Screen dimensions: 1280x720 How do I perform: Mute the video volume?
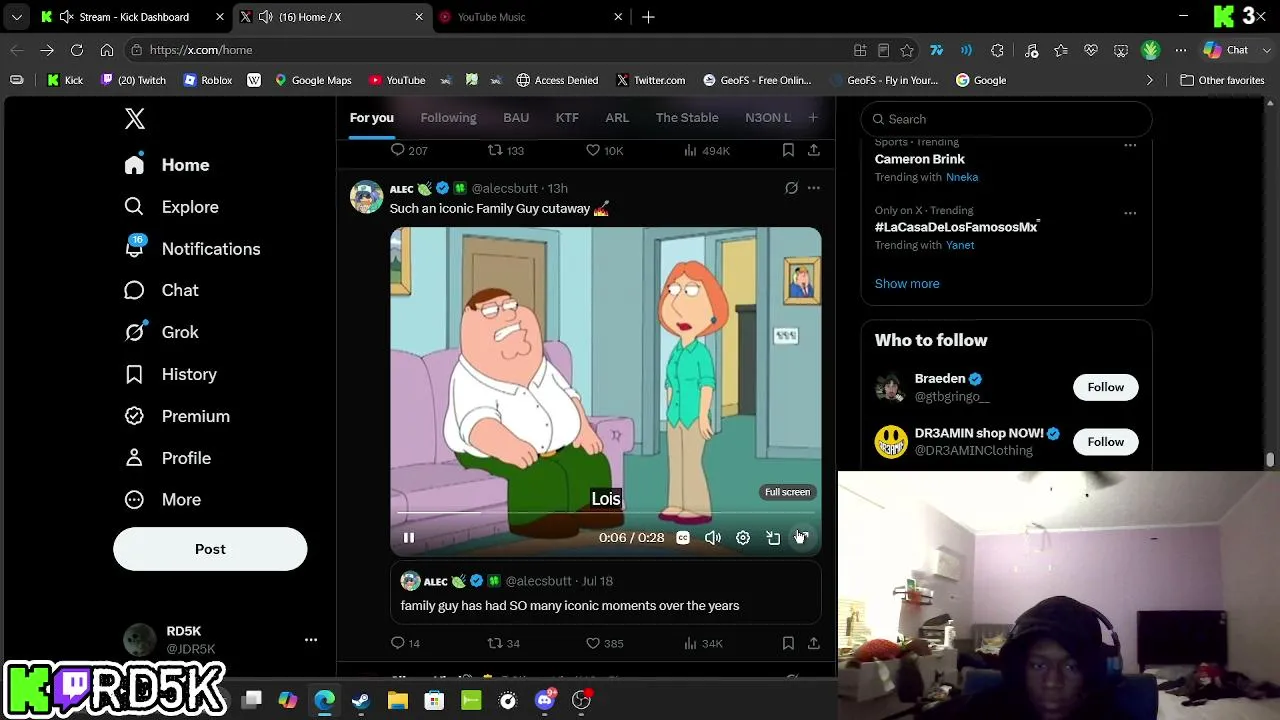click(713, 538)
